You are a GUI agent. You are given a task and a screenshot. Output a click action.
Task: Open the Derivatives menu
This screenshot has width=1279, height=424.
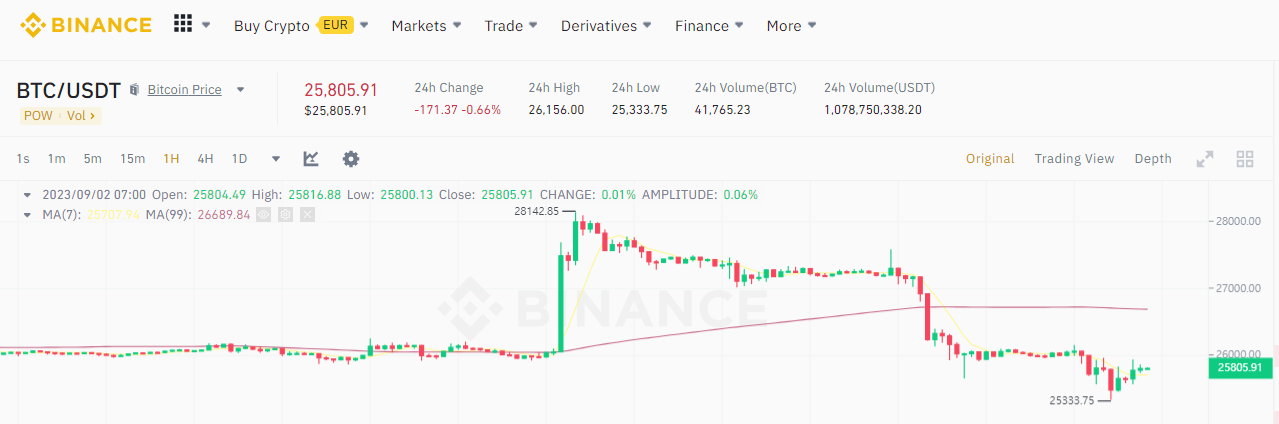coord(606,26)
